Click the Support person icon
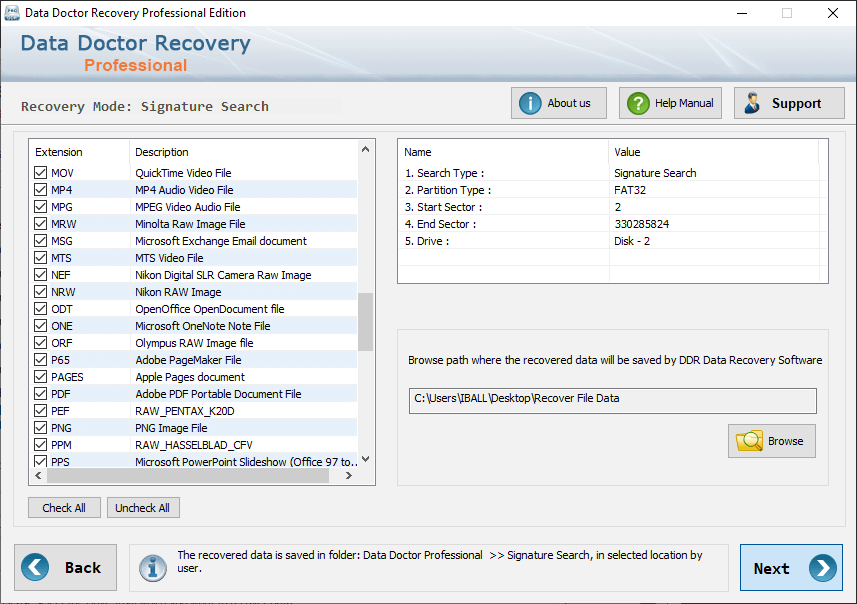 [x=753, y=103]
